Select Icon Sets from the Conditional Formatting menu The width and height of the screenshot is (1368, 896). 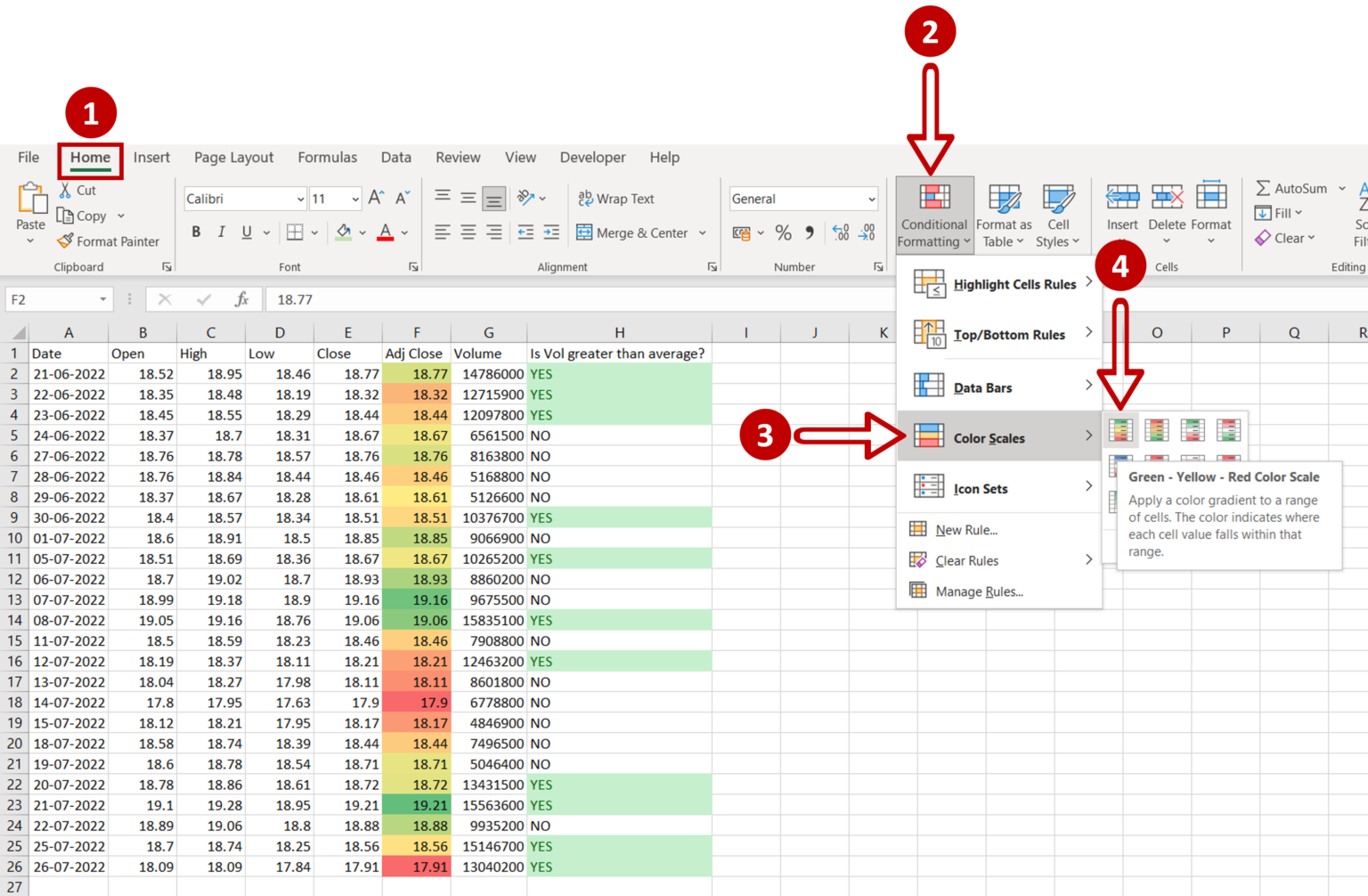[980, 487]
